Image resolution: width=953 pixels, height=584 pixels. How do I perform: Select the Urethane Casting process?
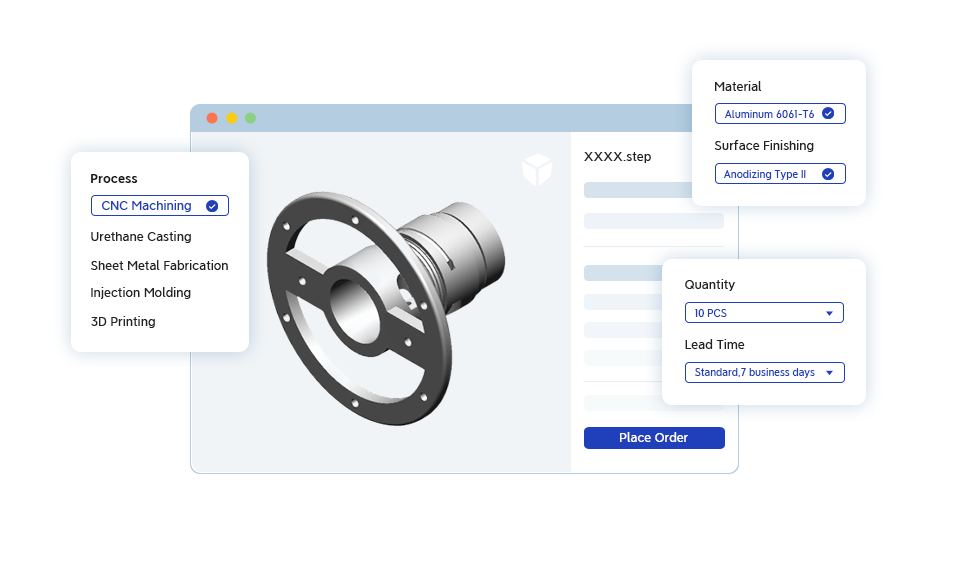[140, 236]
